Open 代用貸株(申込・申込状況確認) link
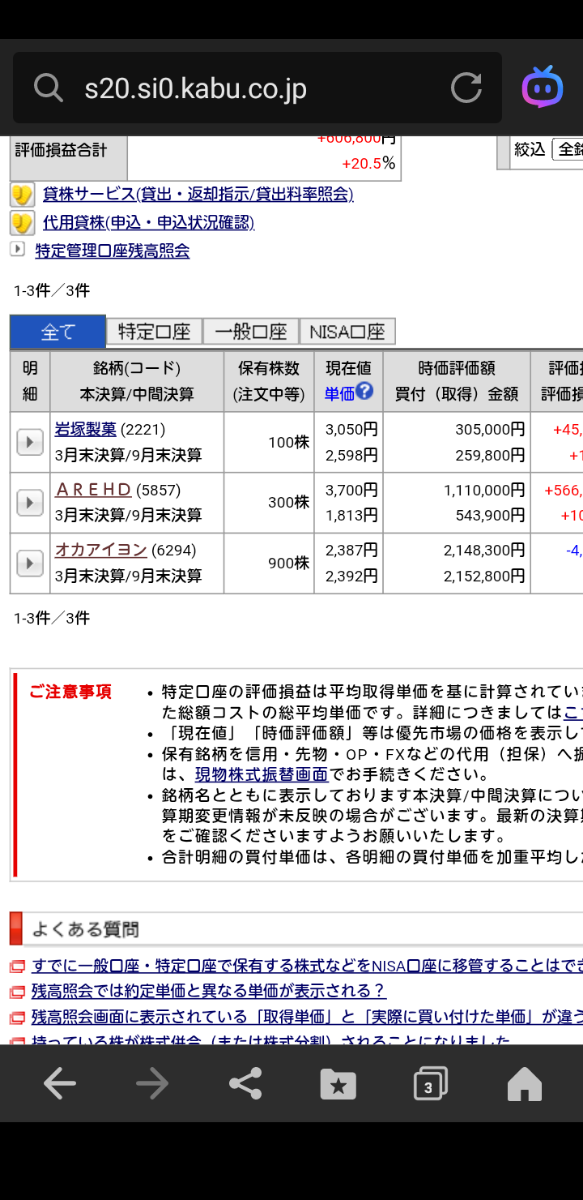The height and width of the screenshot is (1200, 583). pos(148,222)
